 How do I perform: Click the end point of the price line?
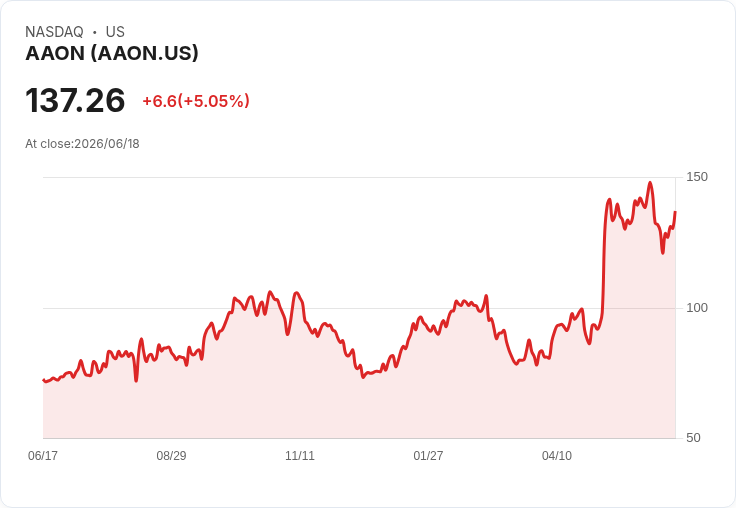pyautogui.click(x=675, y=212)
